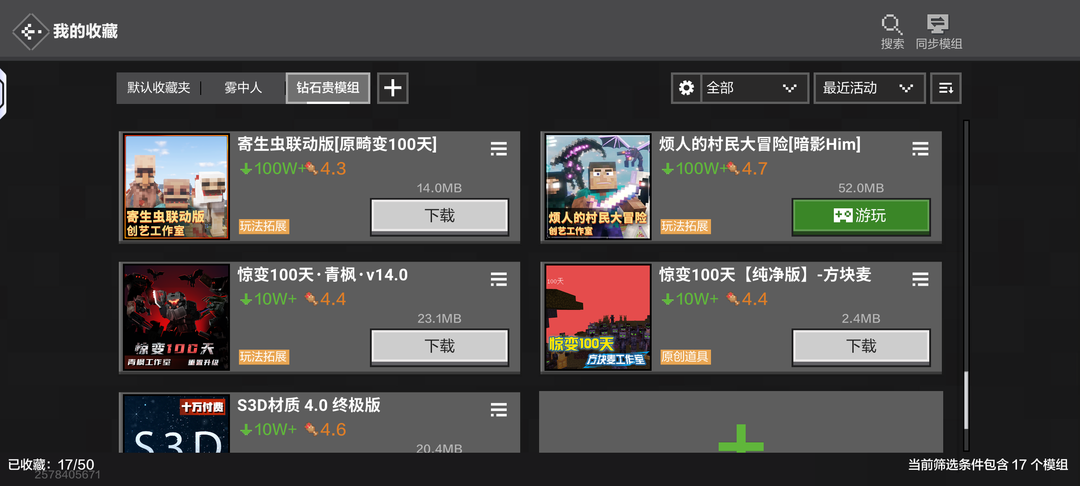Open the 惊变100天 方块麦 thumbnail
Viewport: 1080px width, 486px height.
[598, 317]
